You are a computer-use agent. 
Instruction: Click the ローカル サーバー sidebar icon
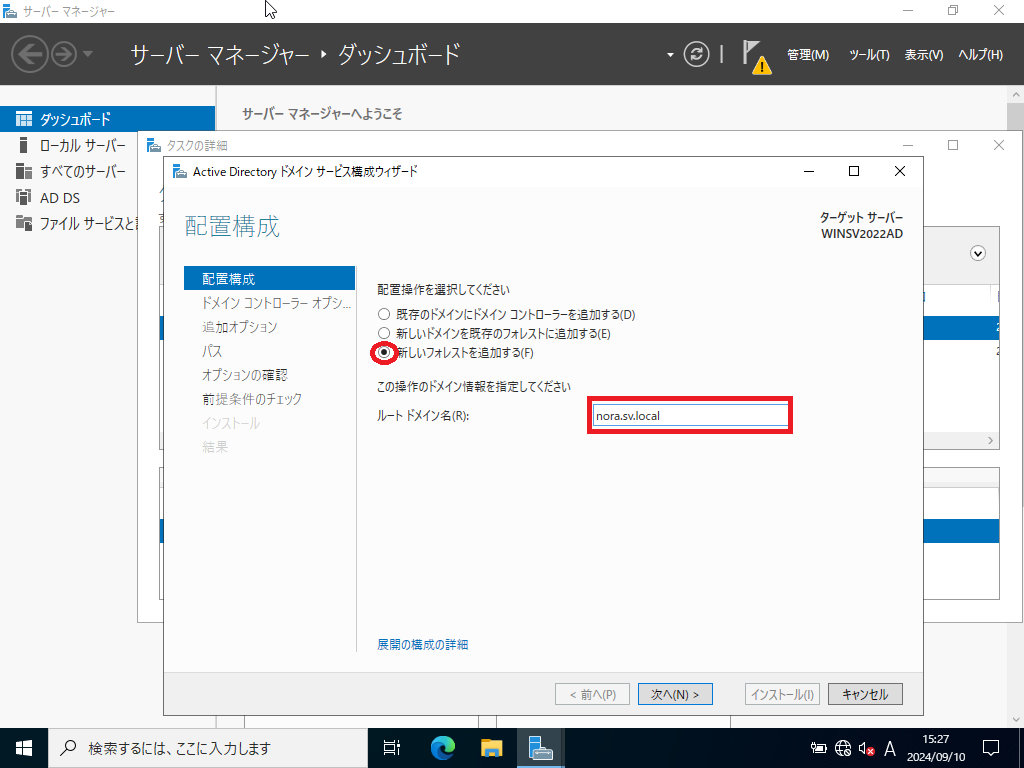point(24,145)
